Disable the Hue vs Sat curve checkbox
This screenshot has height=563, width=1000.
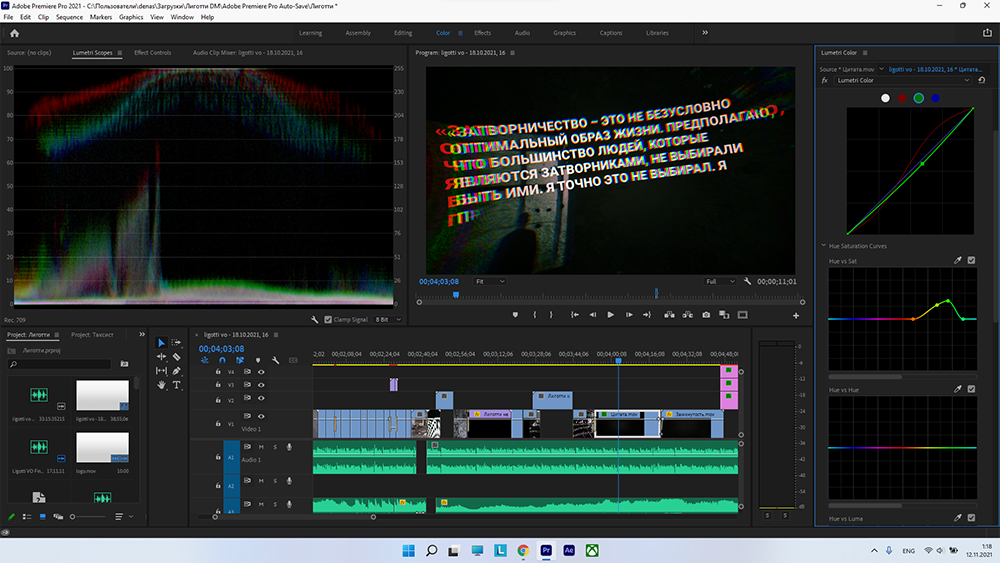(x=971, y=260)
